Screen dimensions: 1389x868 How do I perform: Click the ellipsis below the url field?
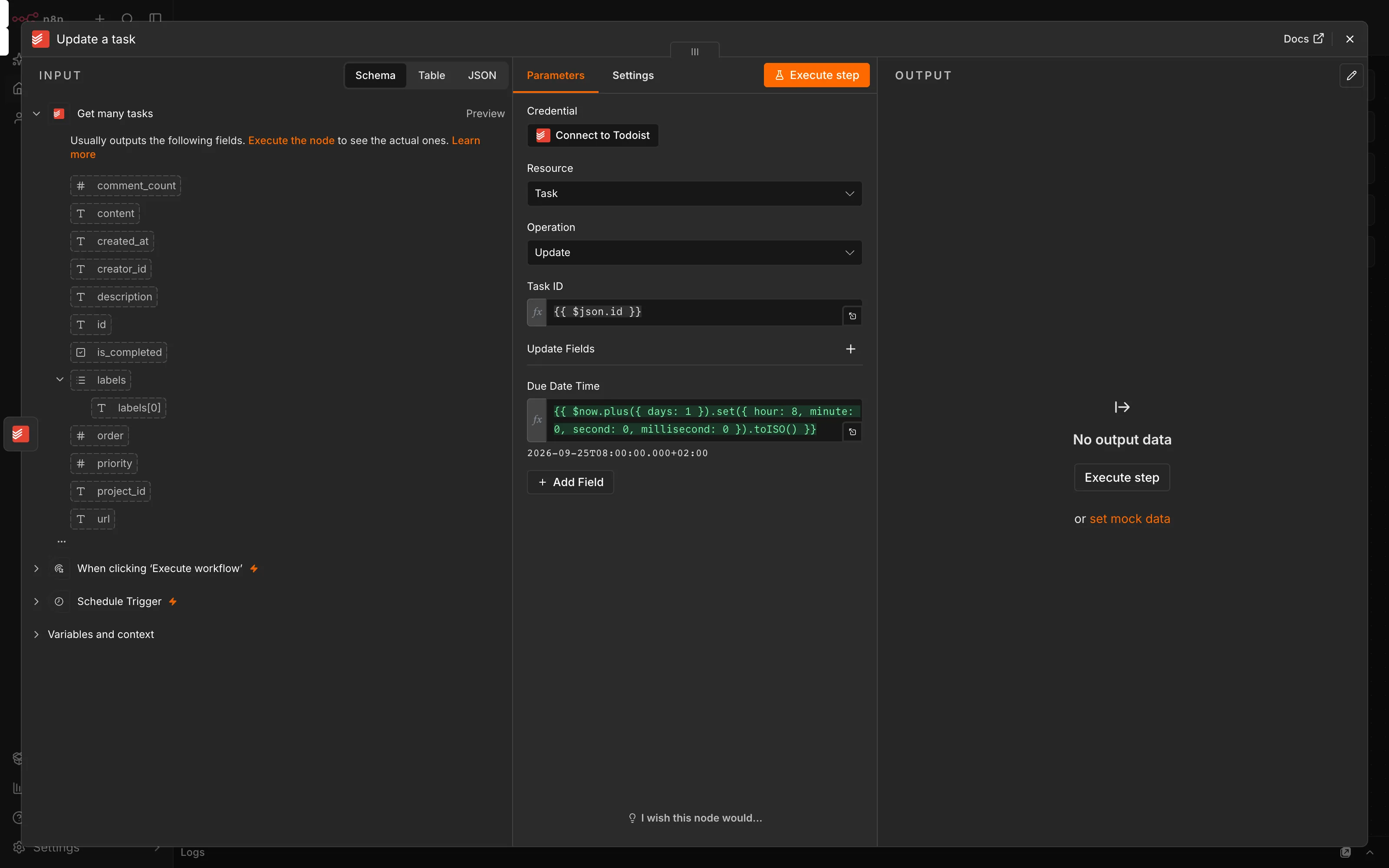coord(61,541)
